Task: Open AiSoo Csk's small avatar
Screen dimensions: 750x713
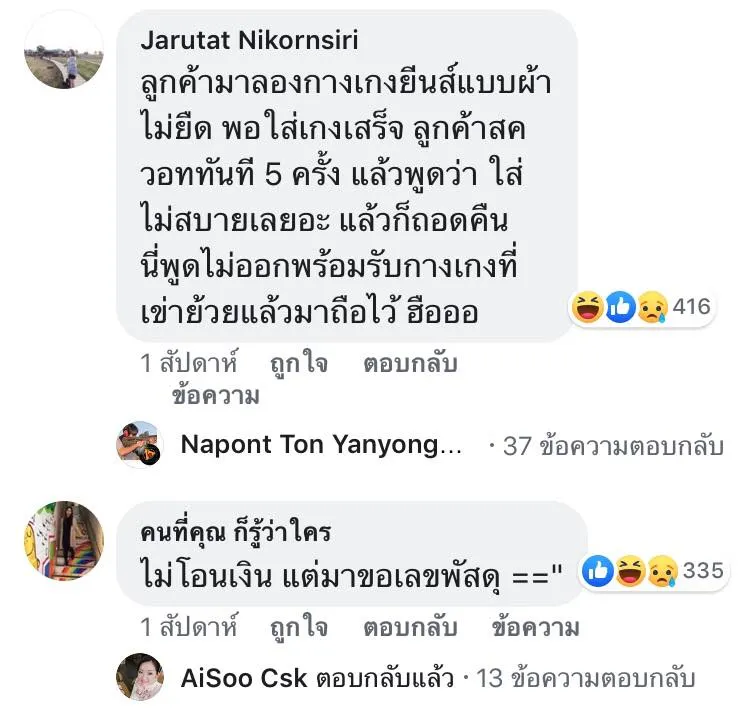Action: (140, 677)
